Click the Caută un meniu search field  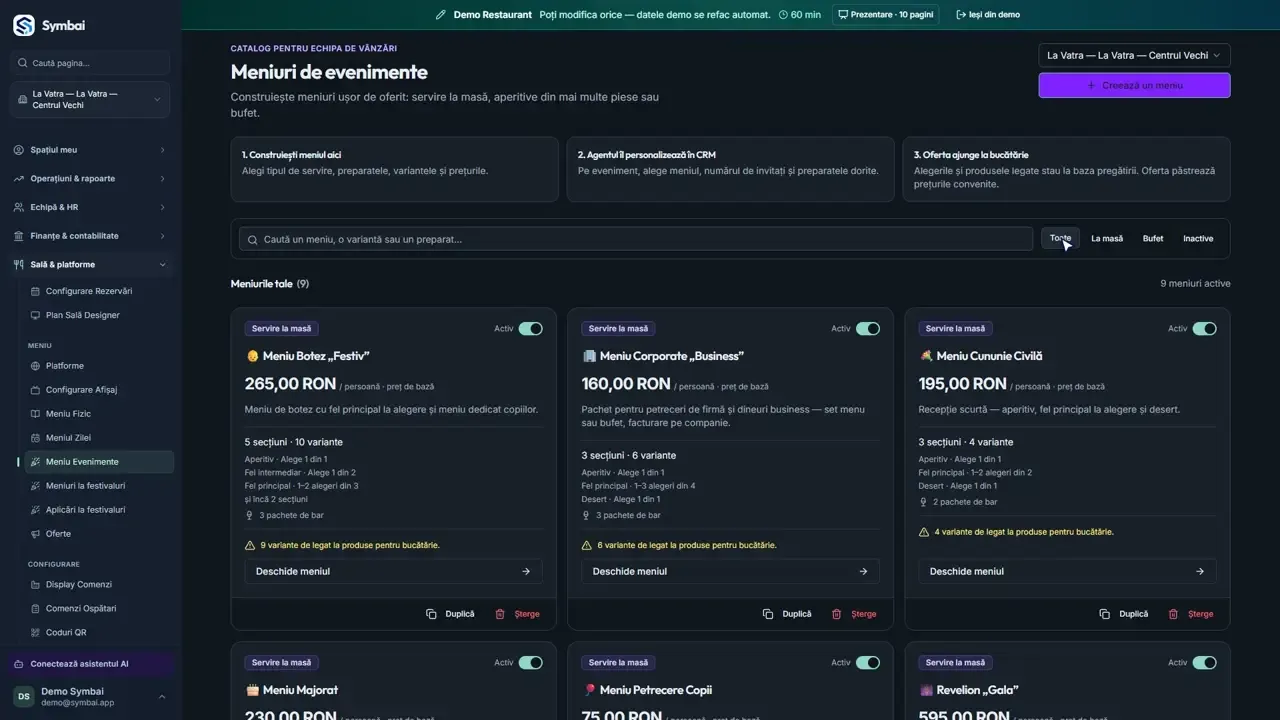pyautogui.click(x=636, y=239)
